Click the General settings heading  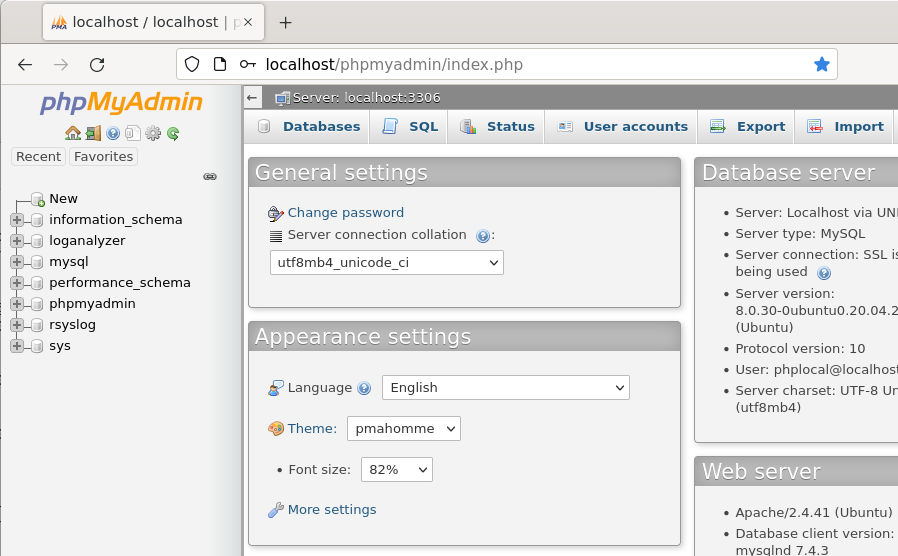point(341,172)
